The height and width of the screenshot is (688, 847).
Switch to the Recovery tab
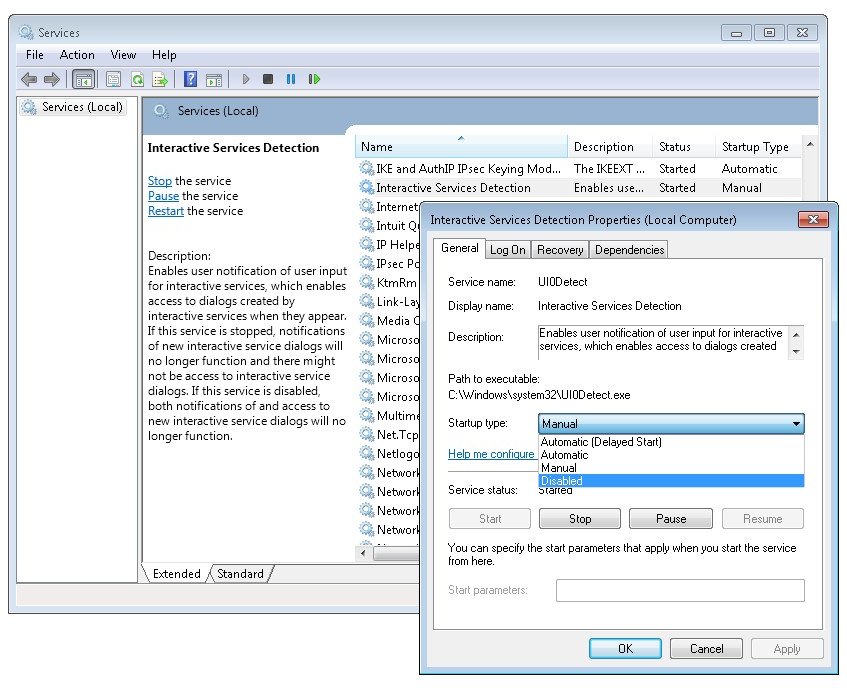pos(560,249)
